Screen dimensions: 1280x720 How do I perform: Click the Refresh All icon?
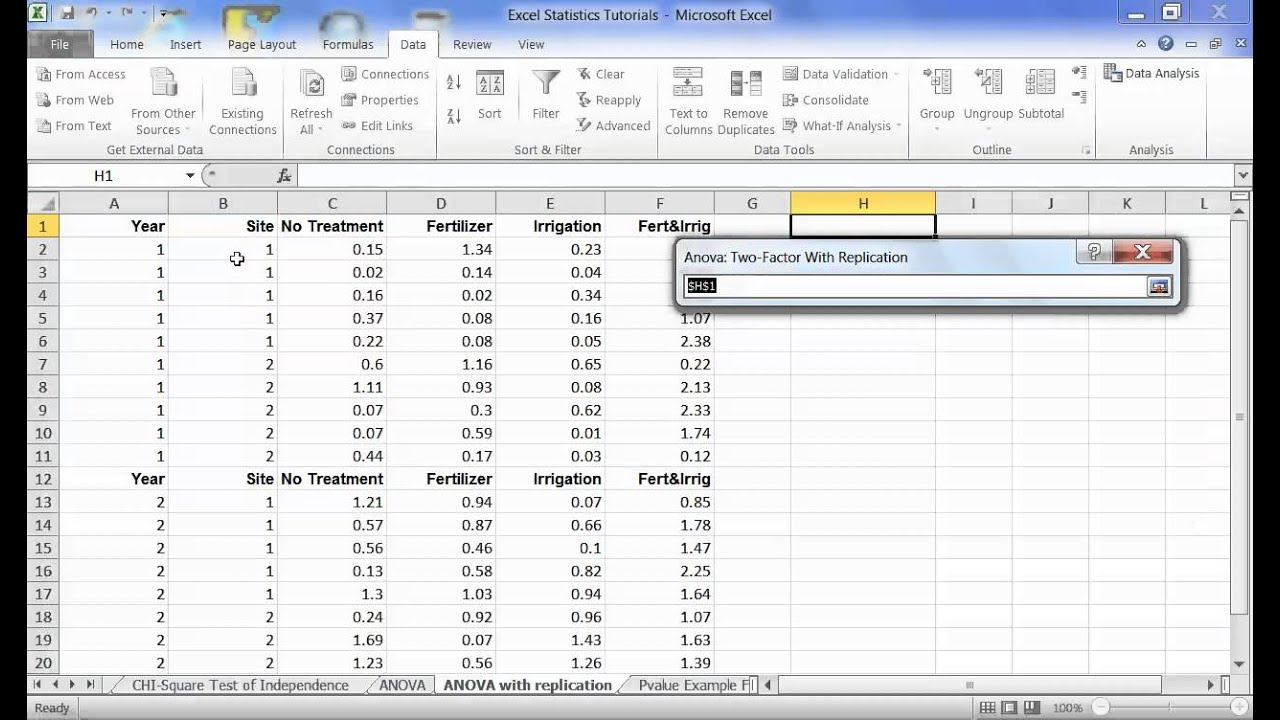click(311, 84)
